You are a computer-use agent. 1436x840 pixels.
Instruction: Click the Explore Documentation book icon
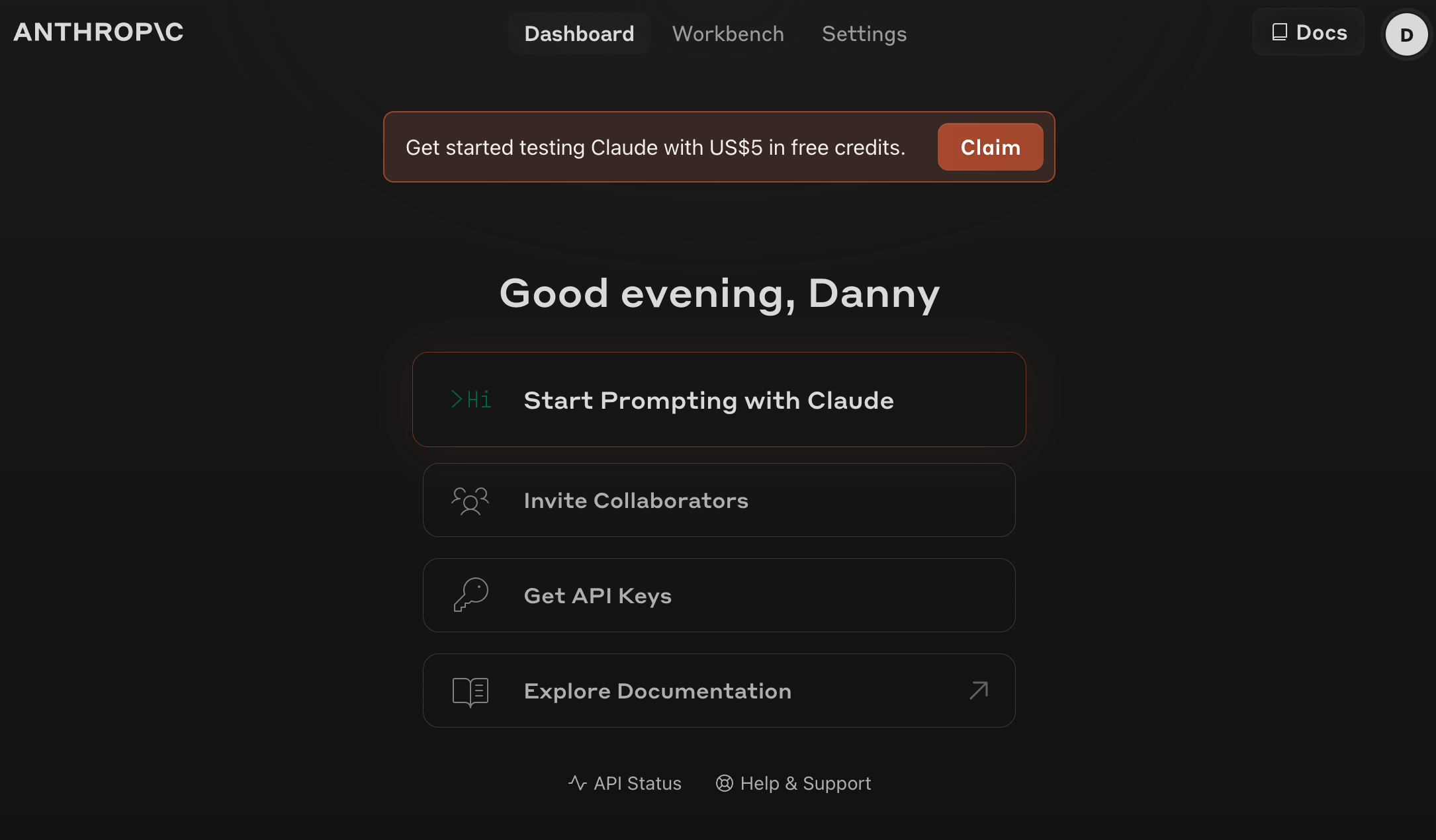click(470, 690)
